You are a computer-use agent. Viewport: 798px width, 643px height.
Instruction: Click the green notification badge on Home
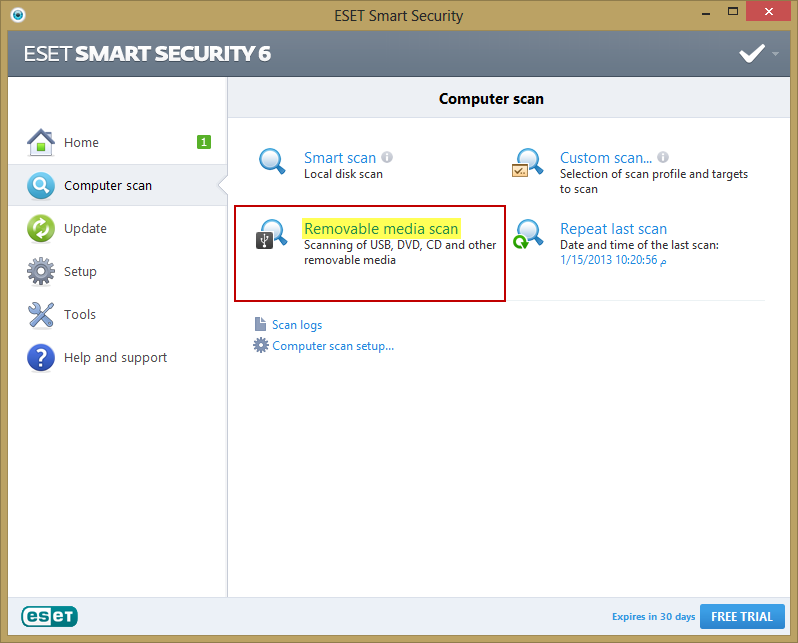[x=204, y=142]
